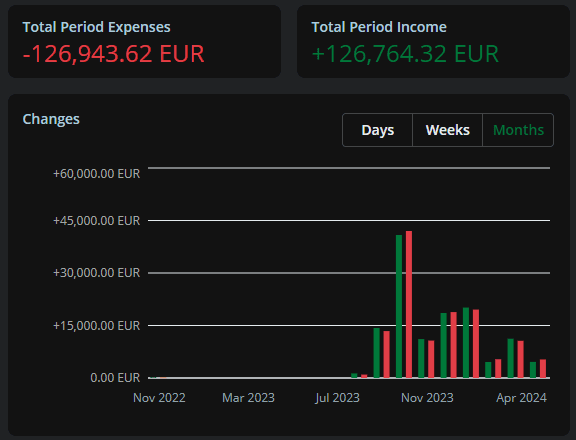Click the last red bar on the chart
Viewport: 576px width, 440px height.
[x=543, y=368]
